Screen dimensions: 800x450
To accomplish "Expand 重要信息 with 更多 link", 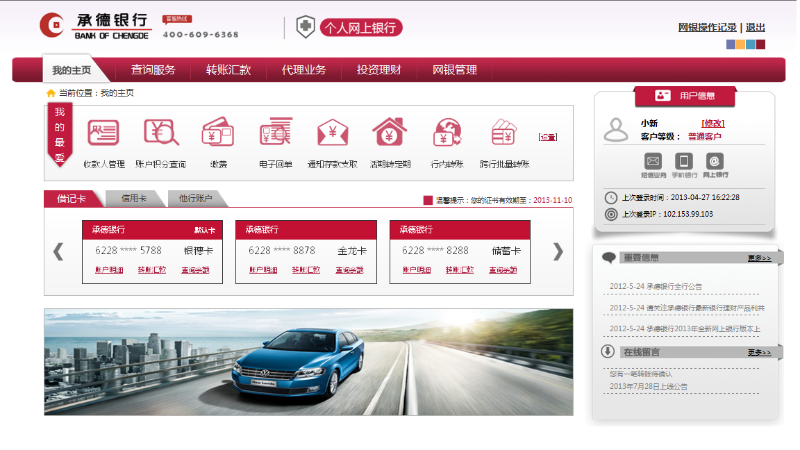I will [x=758, y=258].
